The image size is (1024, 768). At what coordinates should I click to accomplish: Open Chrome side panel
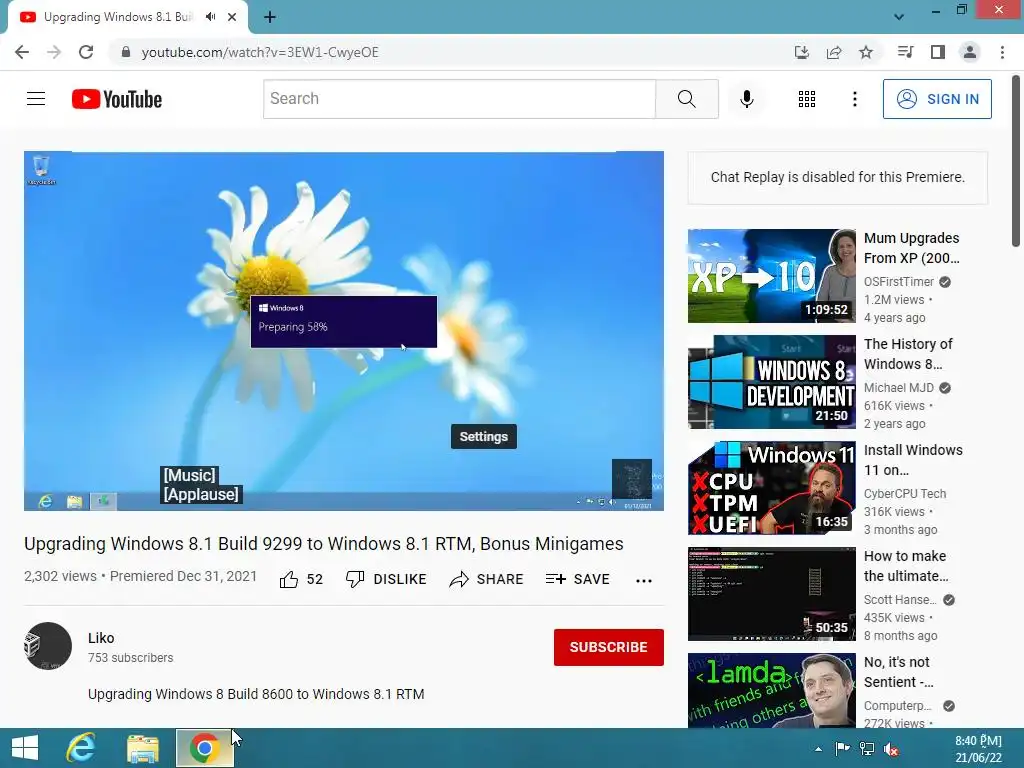click(x=938, y=52)
